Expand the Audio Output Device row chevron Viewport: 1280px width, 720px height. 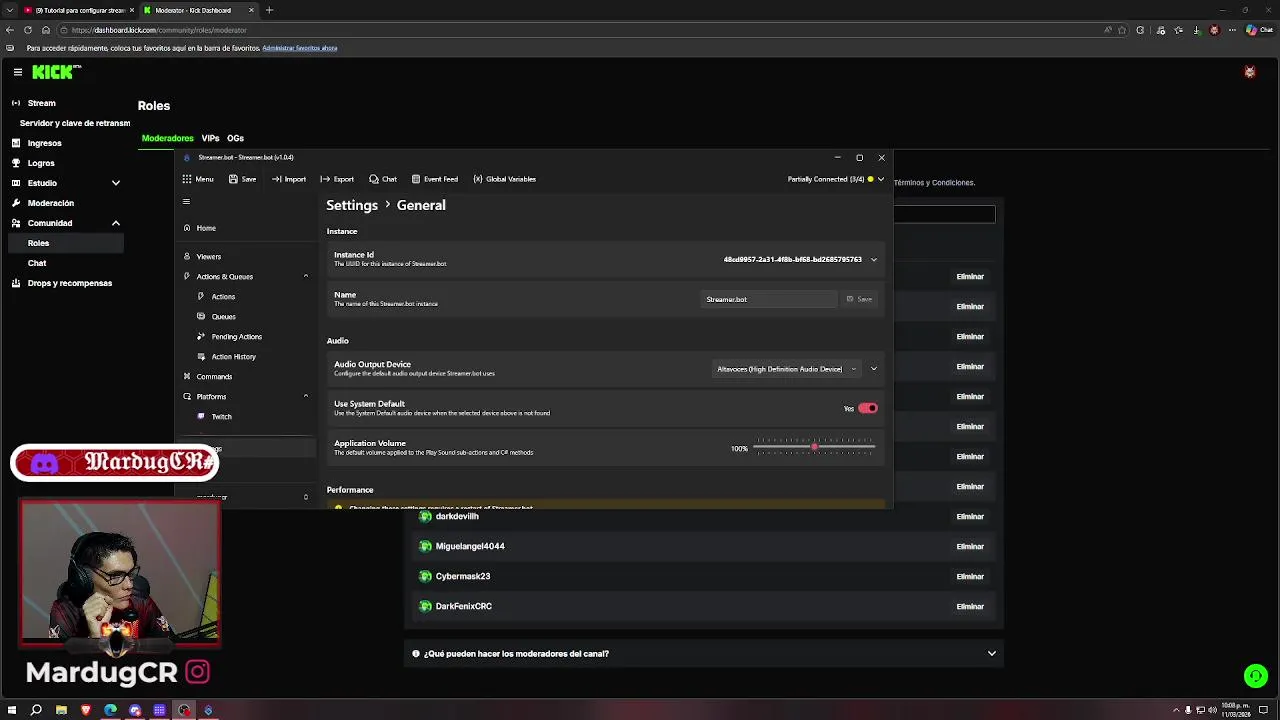[x=874, y=369]
